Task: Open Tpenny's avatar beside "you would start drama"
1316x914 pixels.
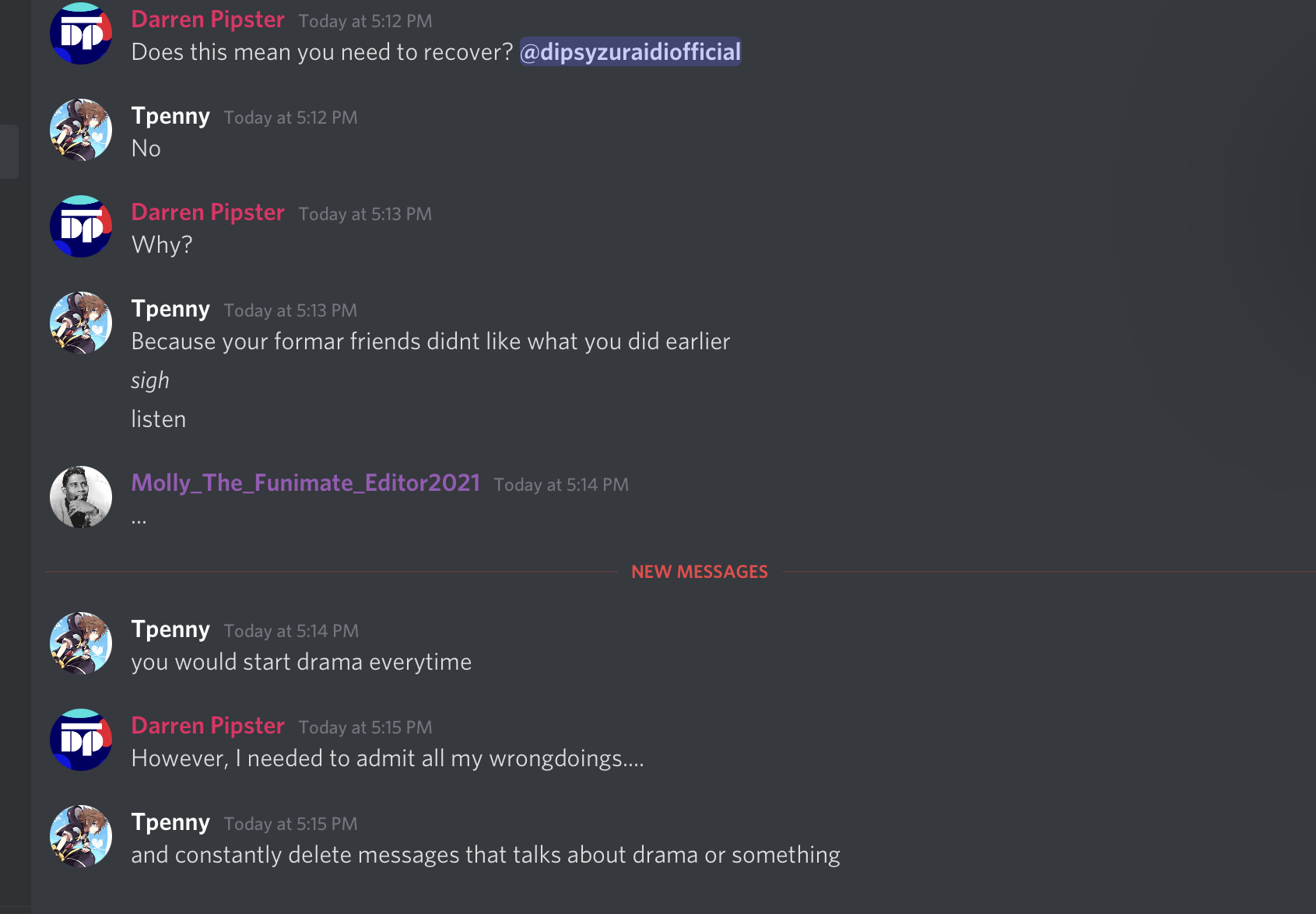Action: [81, 643]
